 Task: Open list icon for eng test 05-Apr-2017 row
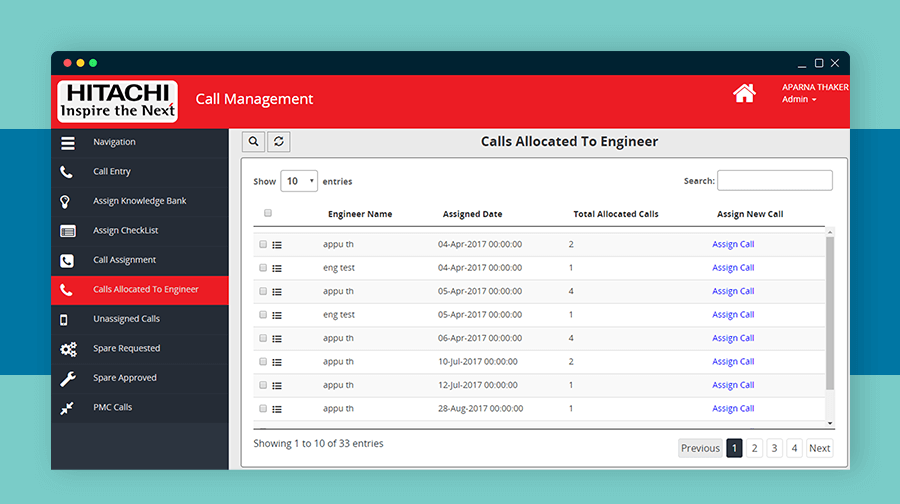[x=277, y=316]
